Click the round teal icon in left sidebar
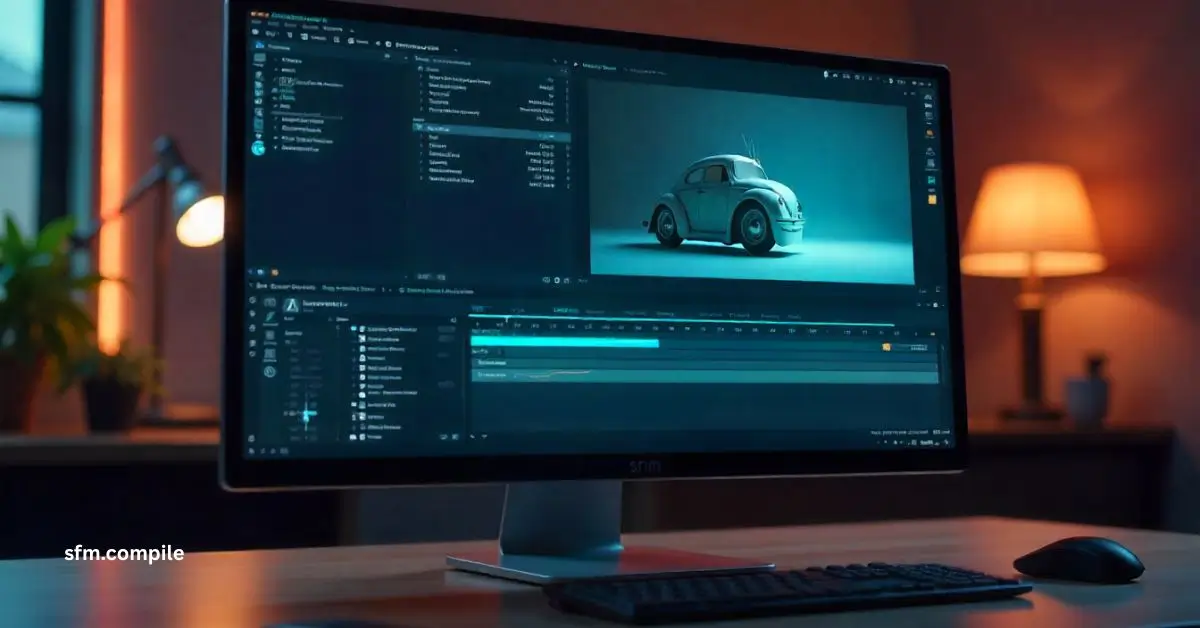 tap(258, 148)
